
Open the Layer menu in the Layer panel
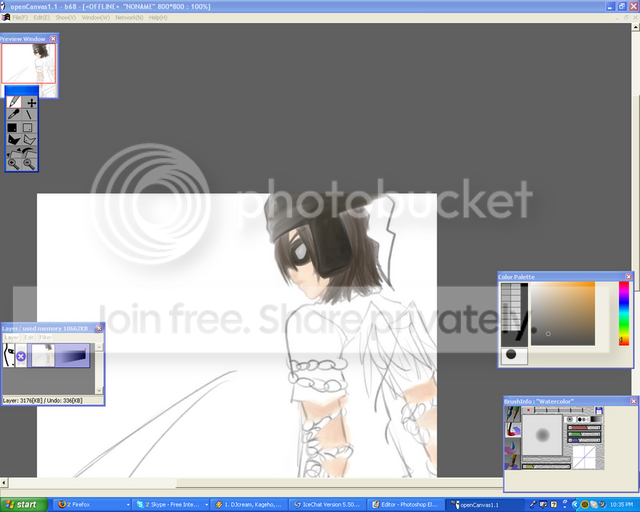click(x=11, y=338)
